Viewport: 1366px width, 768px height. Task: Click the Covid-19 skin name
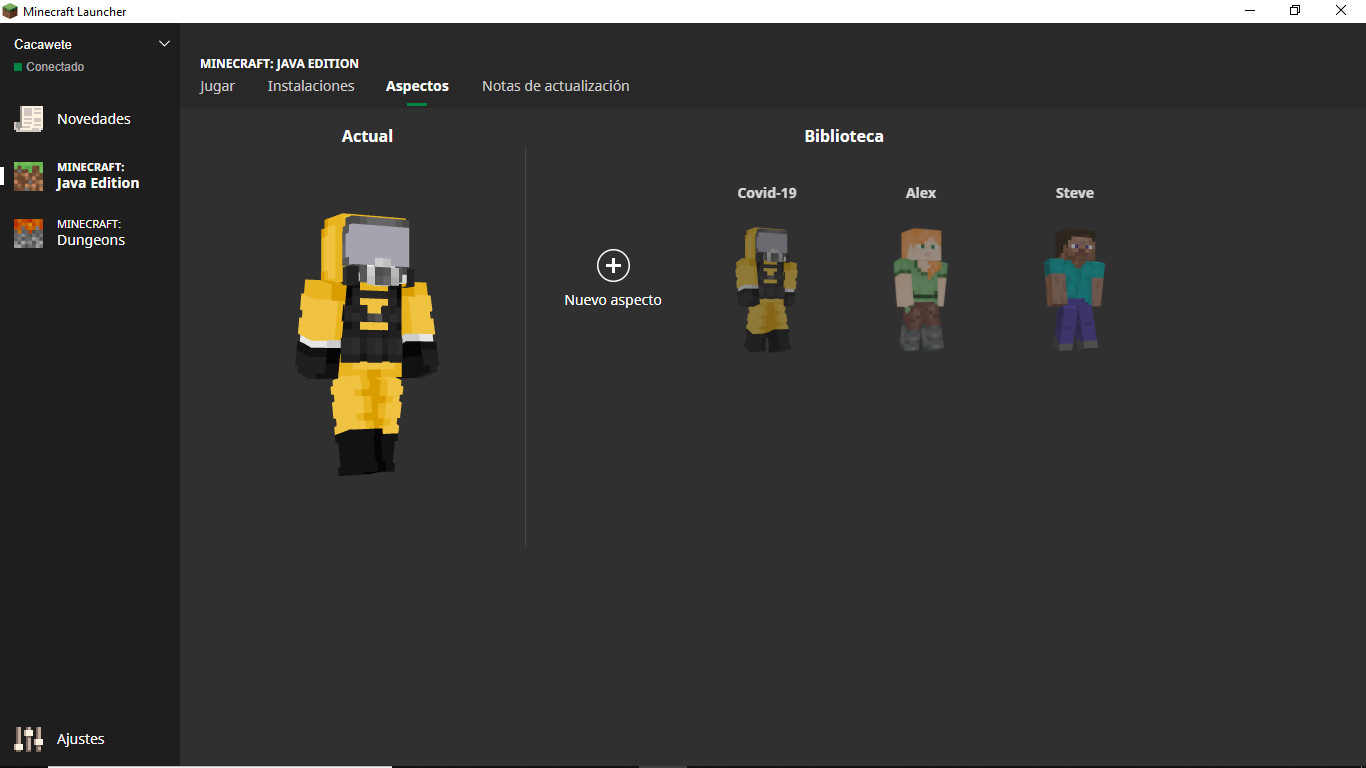(x=767, y=193)
